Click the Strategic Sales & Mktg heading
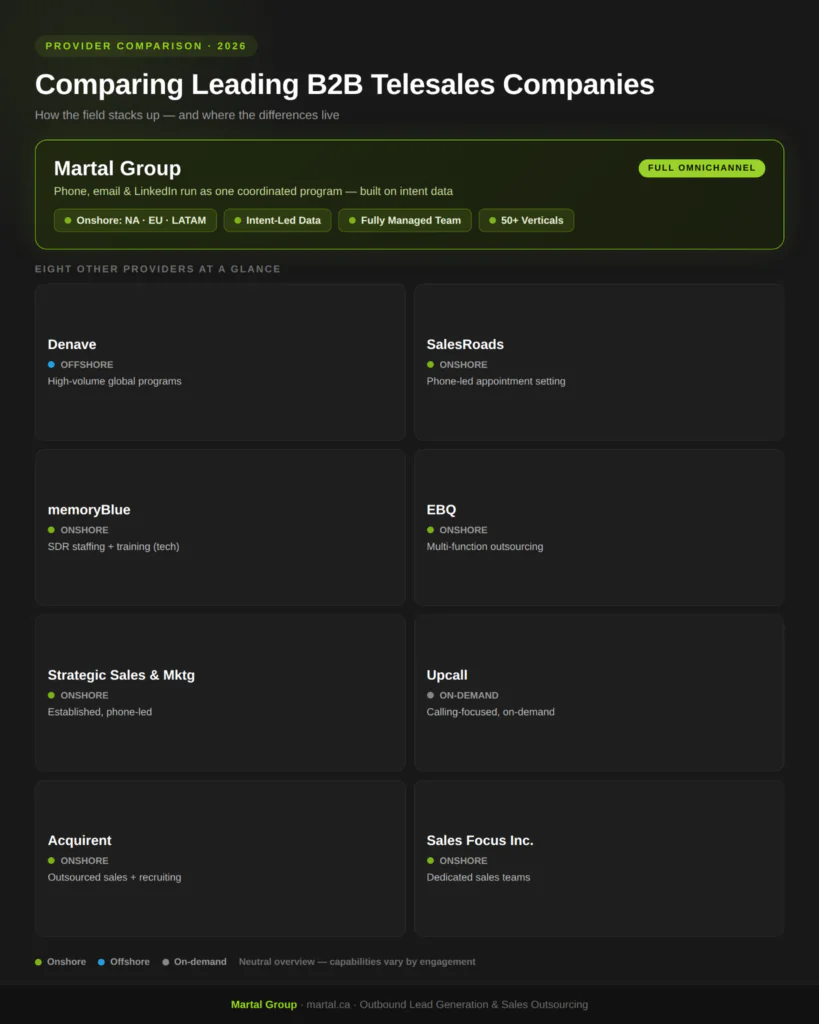819x1024 pixels. click(121, 675)
